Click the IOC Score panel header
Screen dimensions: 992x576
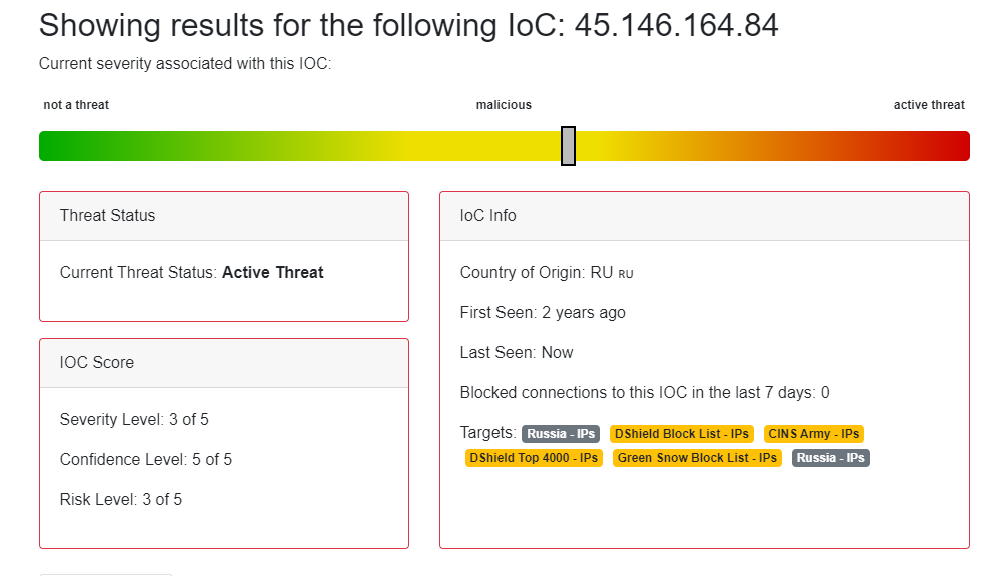click(224, 363)
